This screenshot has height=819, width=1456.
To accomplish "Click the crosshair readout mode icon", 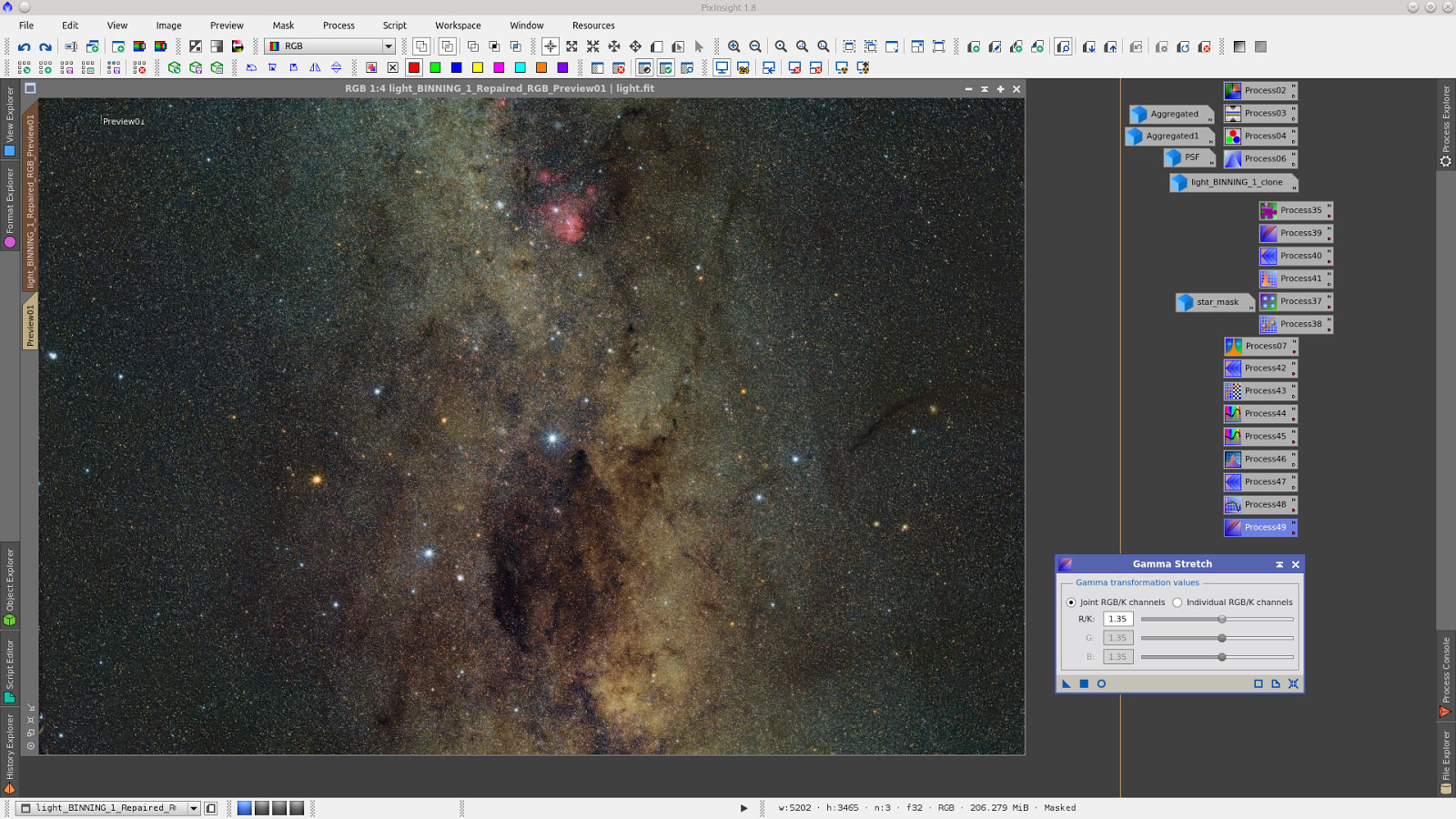I will (x=551, y=46).
